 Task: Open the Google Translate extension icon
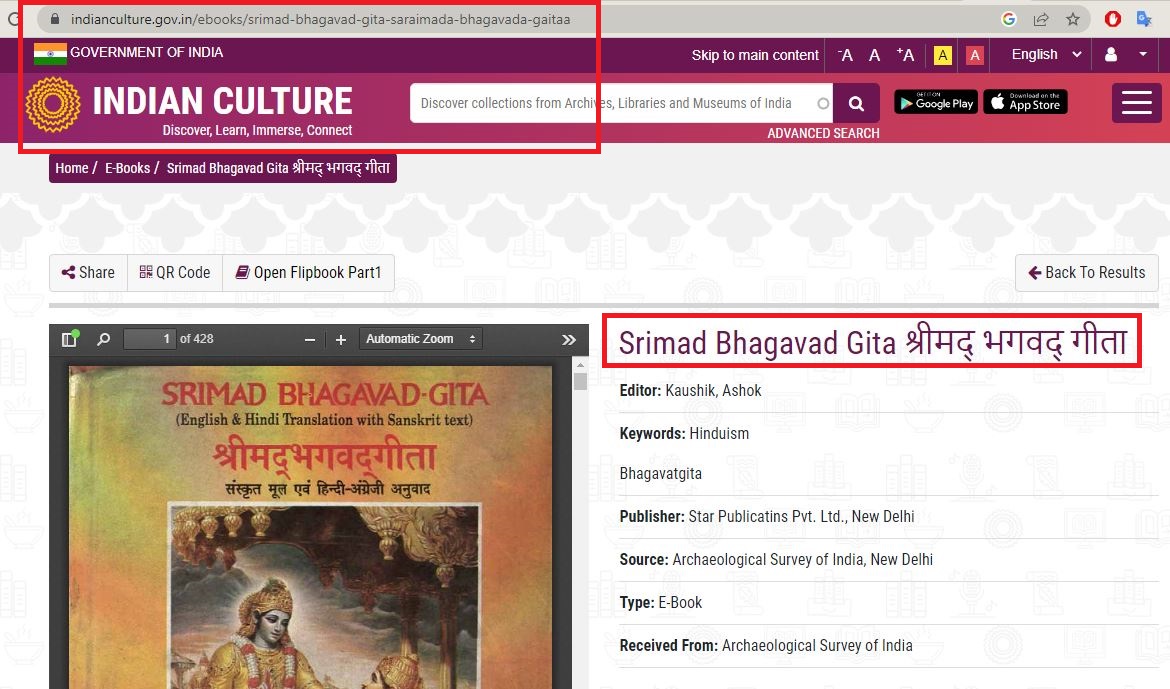pyautogui.click(x=1144, y=19)
